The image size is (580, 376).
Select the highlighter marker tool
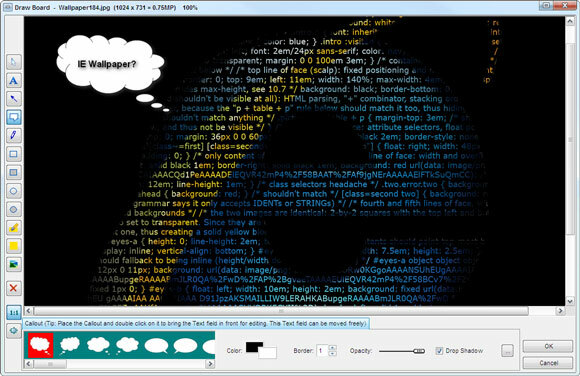14,228
